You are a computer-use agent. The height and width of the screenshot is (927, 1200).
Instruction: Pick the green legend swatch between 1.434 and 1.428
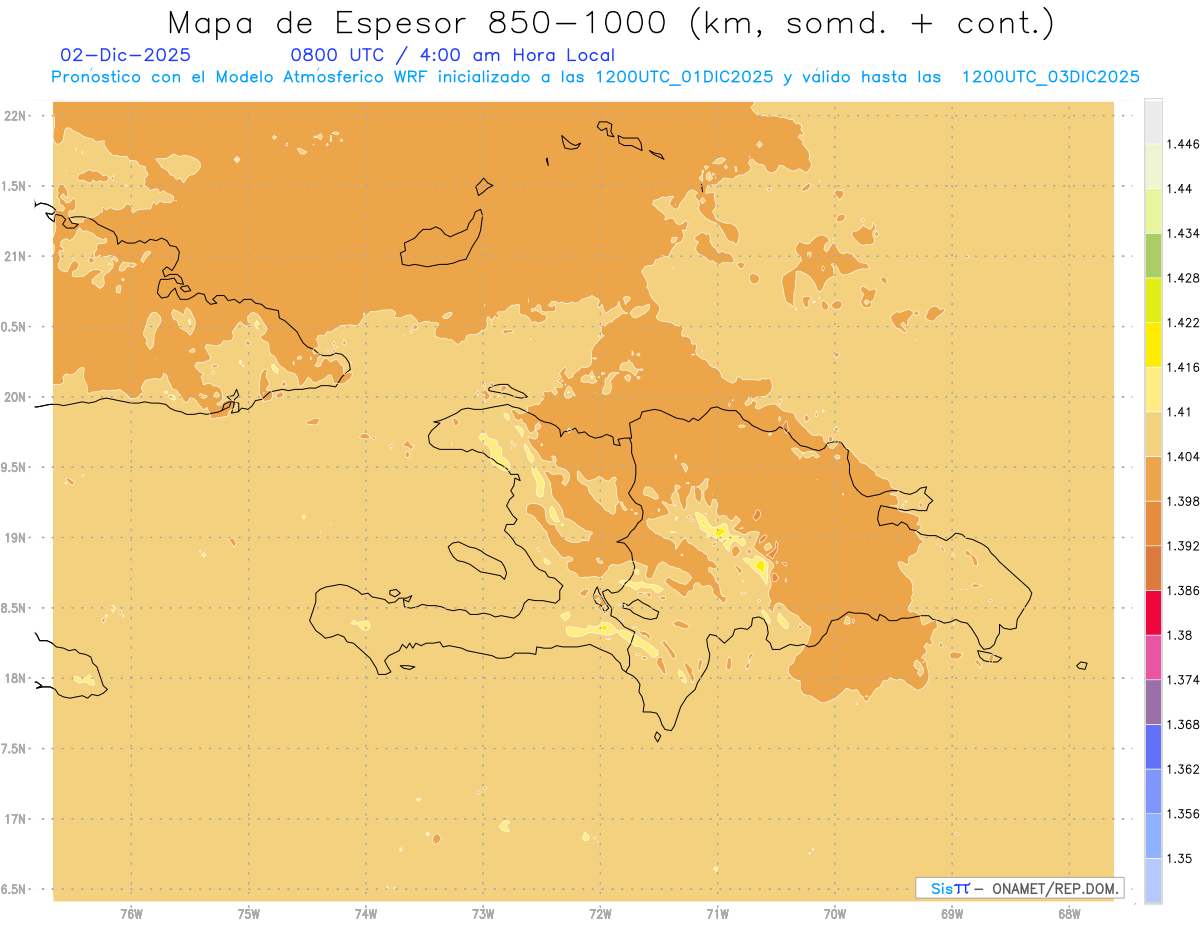(1153, 255)
